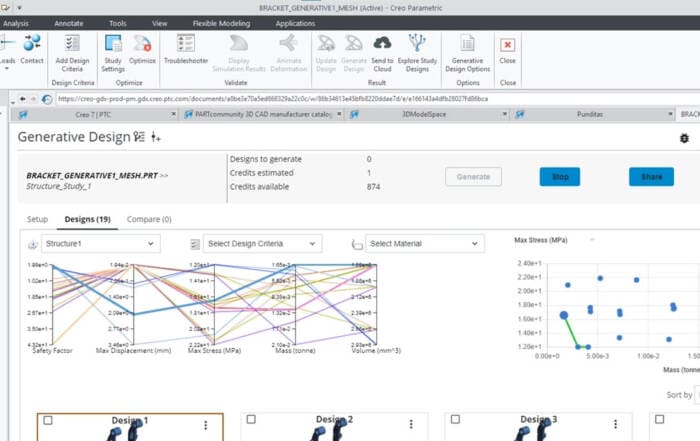Click the add-slider icon beside Generative Design title
700x441 pixels.
coord(155,137)
